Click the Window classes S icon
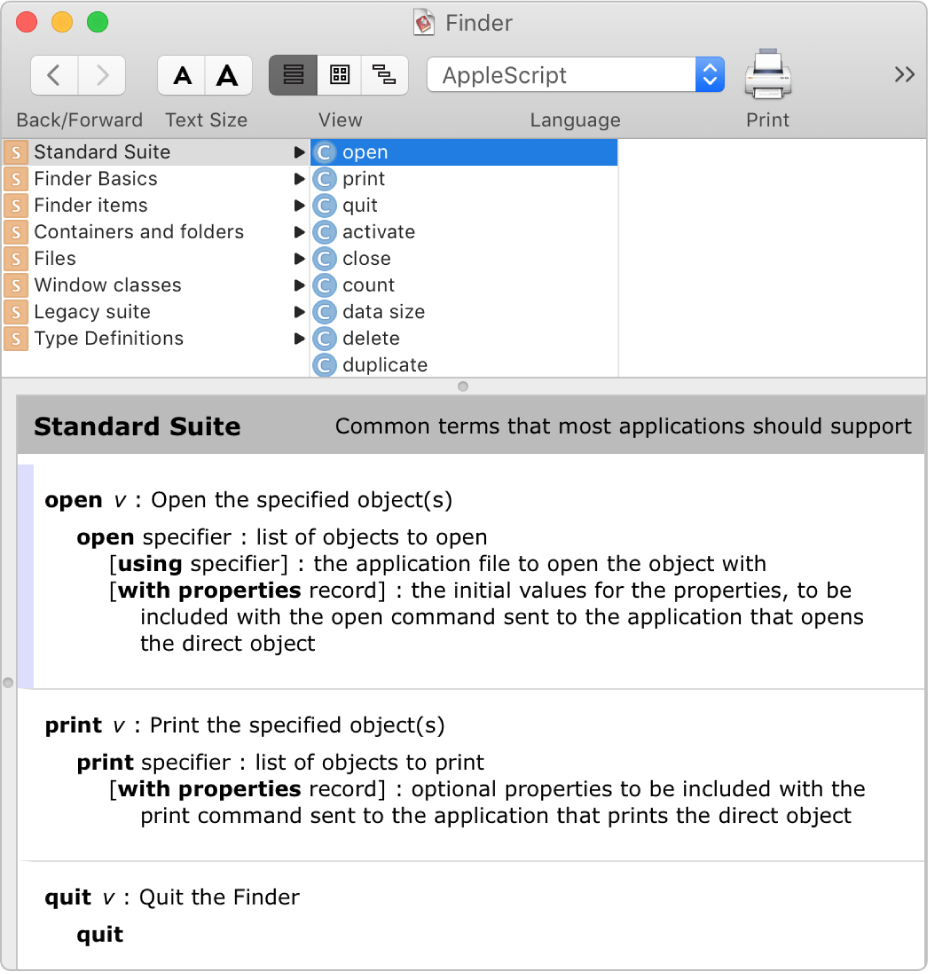Screen dimensions: 931x974 (16, 285)
